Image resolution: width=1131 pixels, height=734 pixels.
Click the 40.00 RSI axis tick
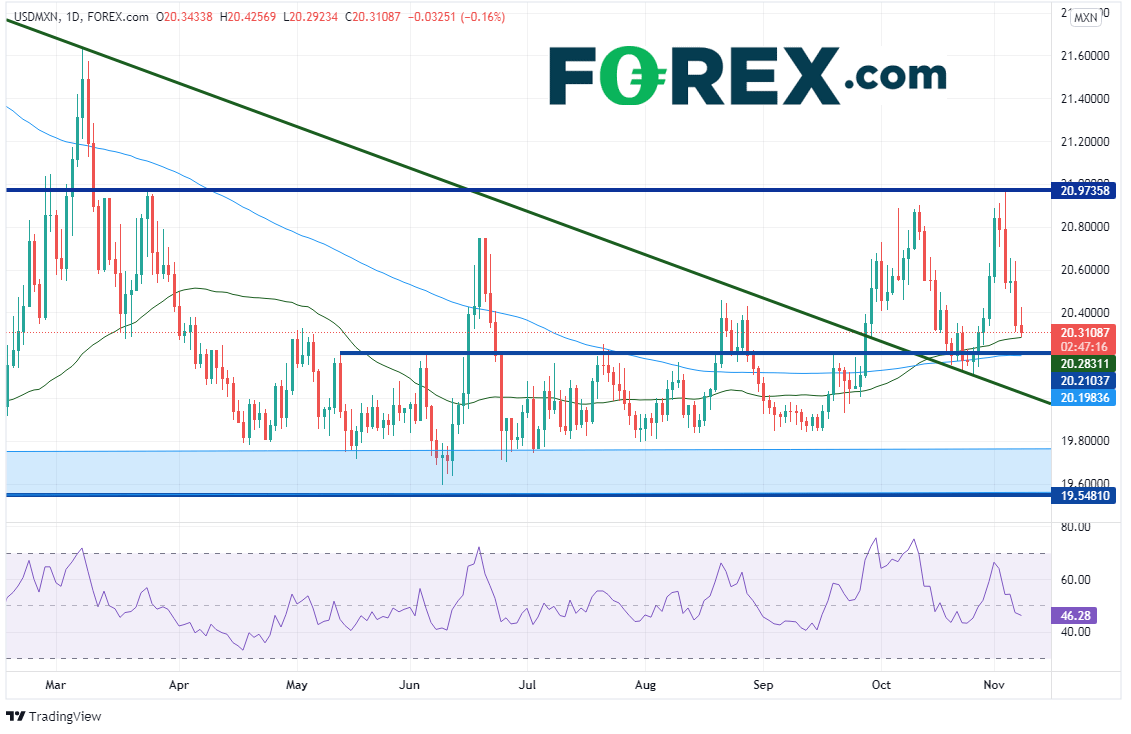[1075, 632]
